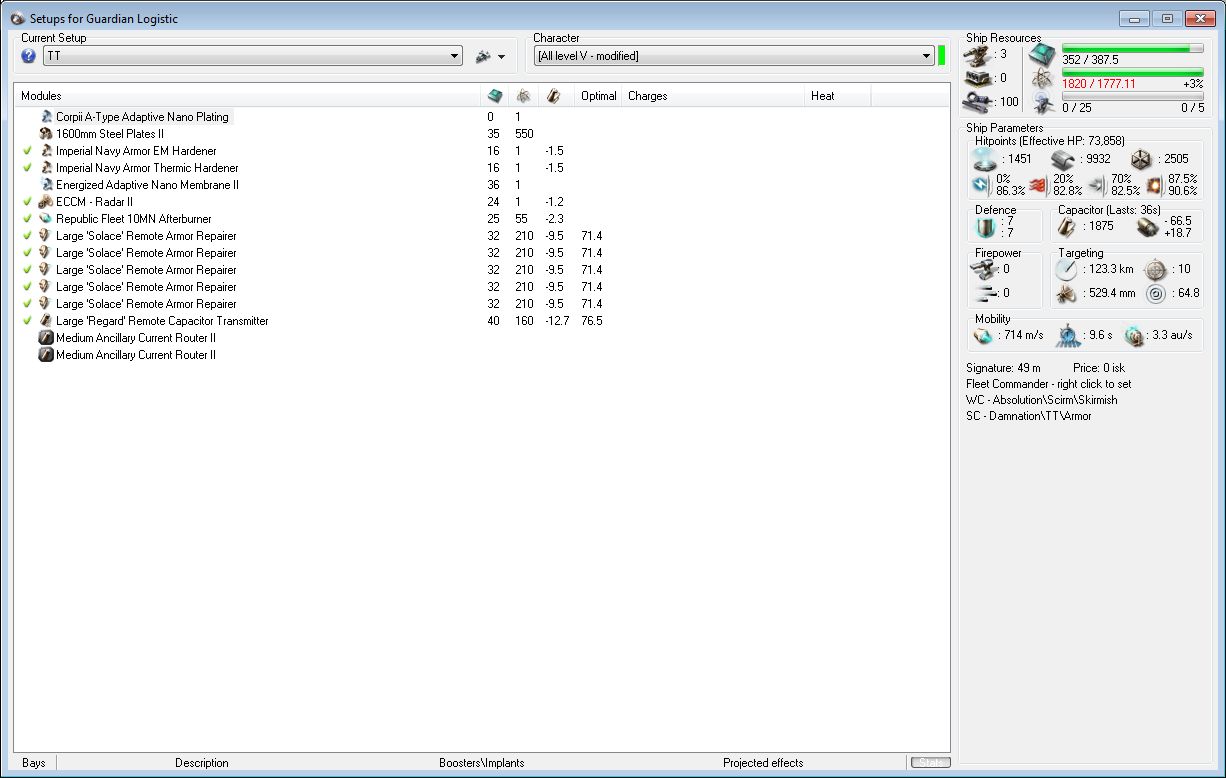Click the max velocity icon showing 714 m/s
Viewport: 1226px width, 778px height.
[985, 335]
